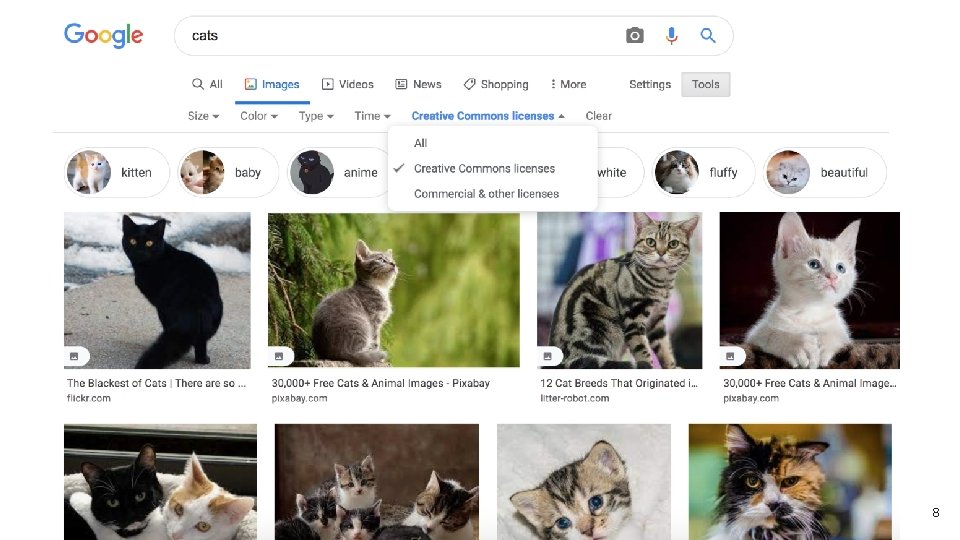
Task: Open the striped tabby cat thumbnail
Action: (620, 290)
